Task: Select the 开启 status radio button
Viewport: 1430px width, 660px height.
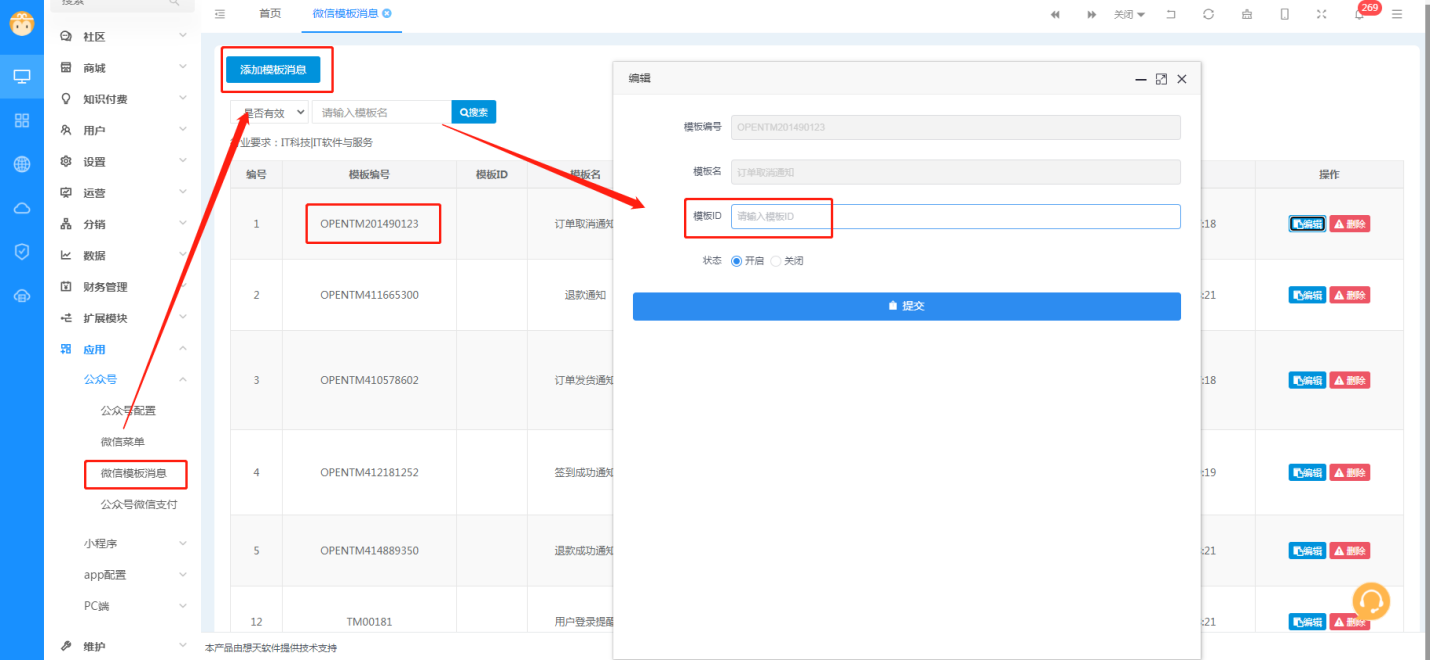Action: 737,261
